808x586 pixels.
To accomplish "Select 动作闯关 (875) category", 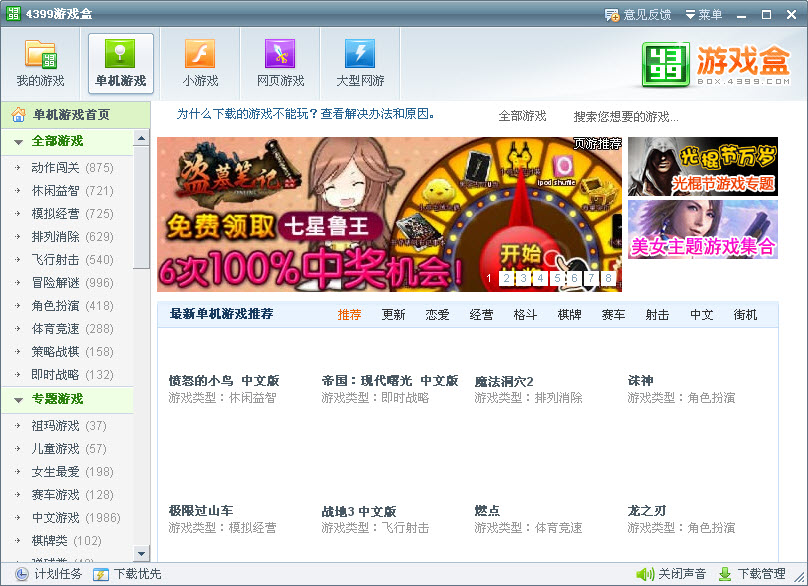I will coord(72,168).
